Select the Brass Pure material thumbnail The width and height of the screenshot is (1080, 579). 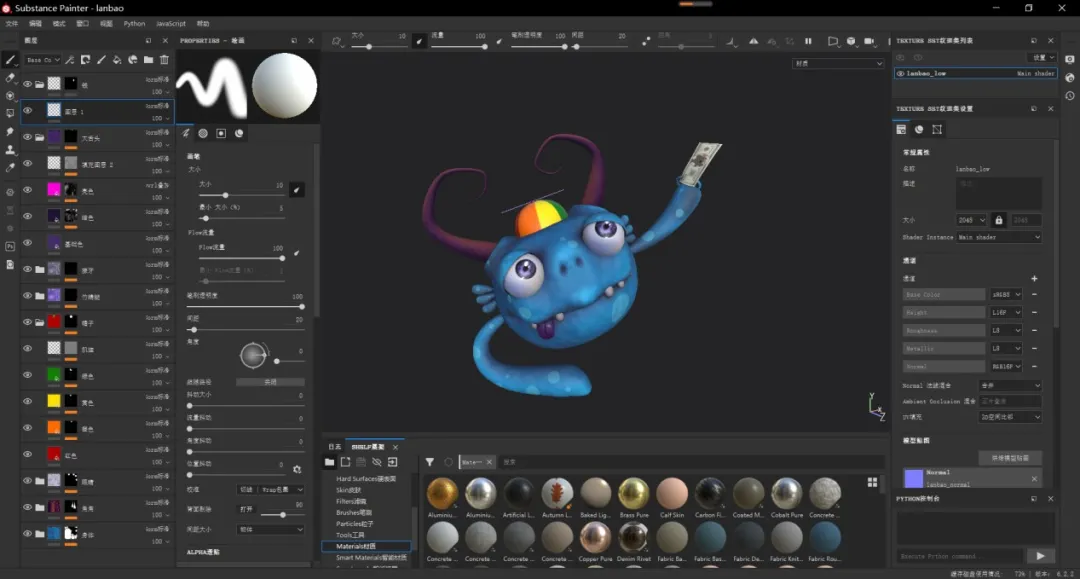pos(633,493)
